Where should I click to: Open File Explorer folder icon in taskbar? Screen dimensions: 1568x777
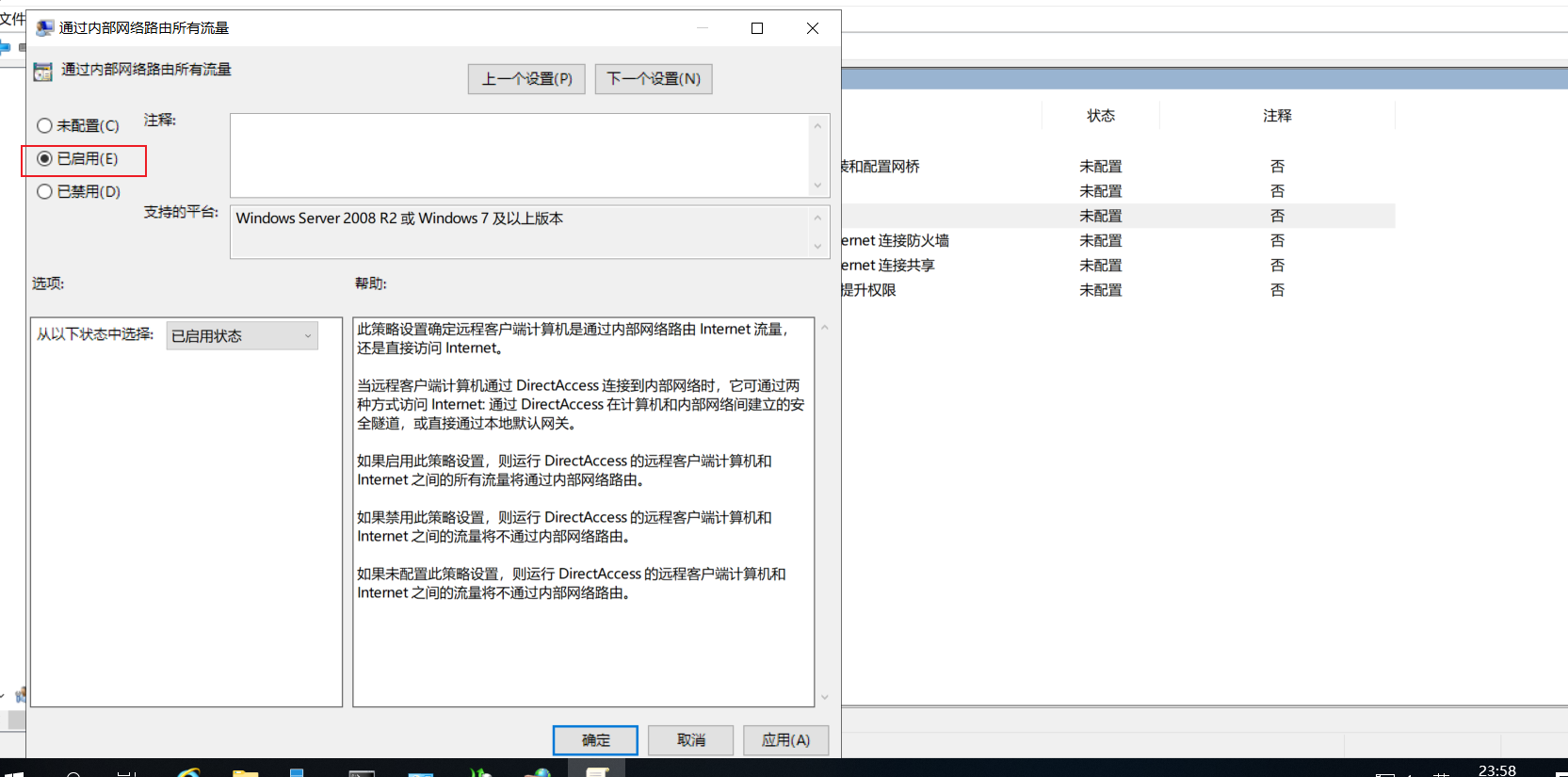(246, 772)
